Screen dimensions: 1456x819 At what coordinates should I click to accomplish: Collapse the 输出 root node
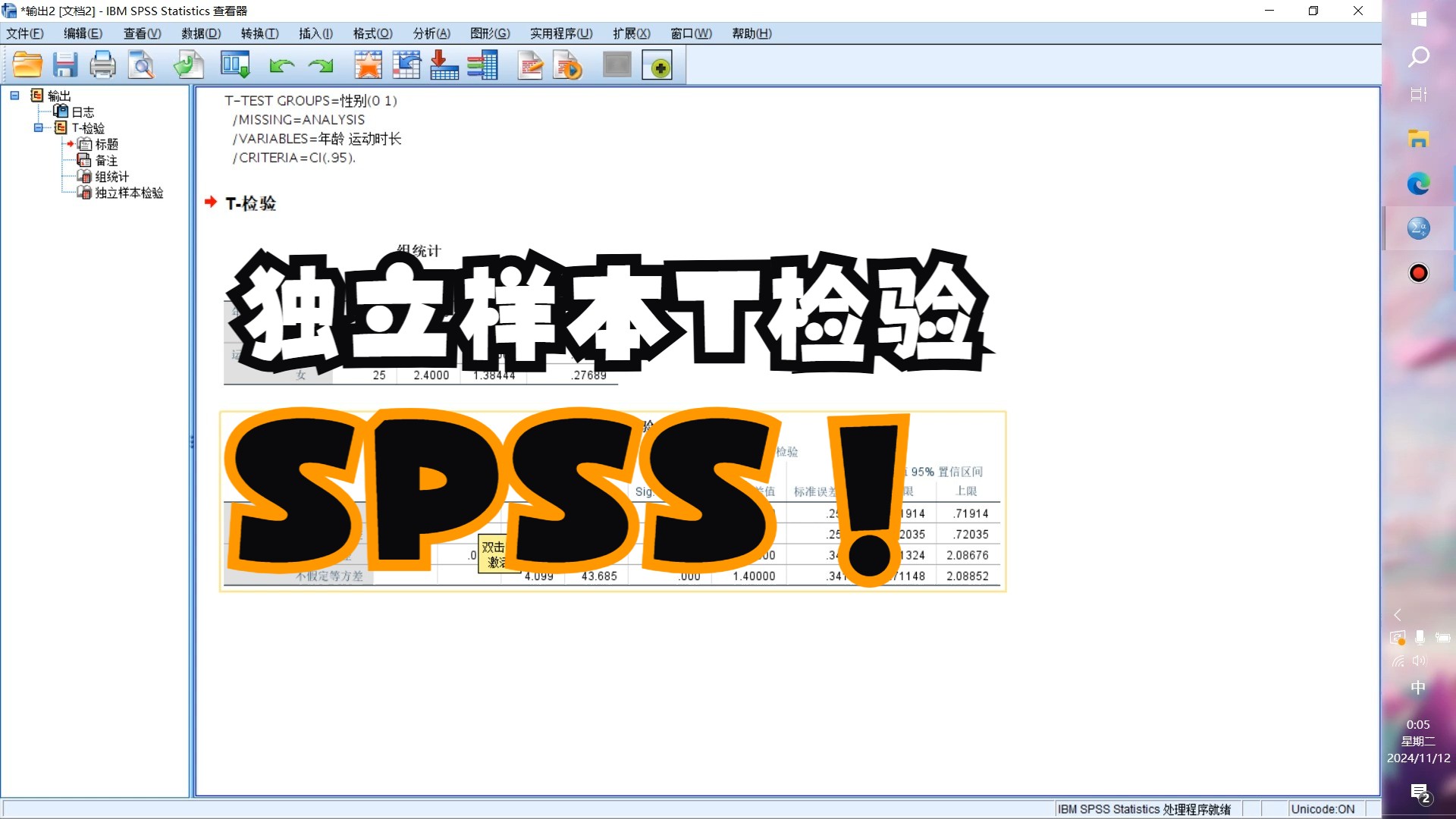[x=14, y=96]
